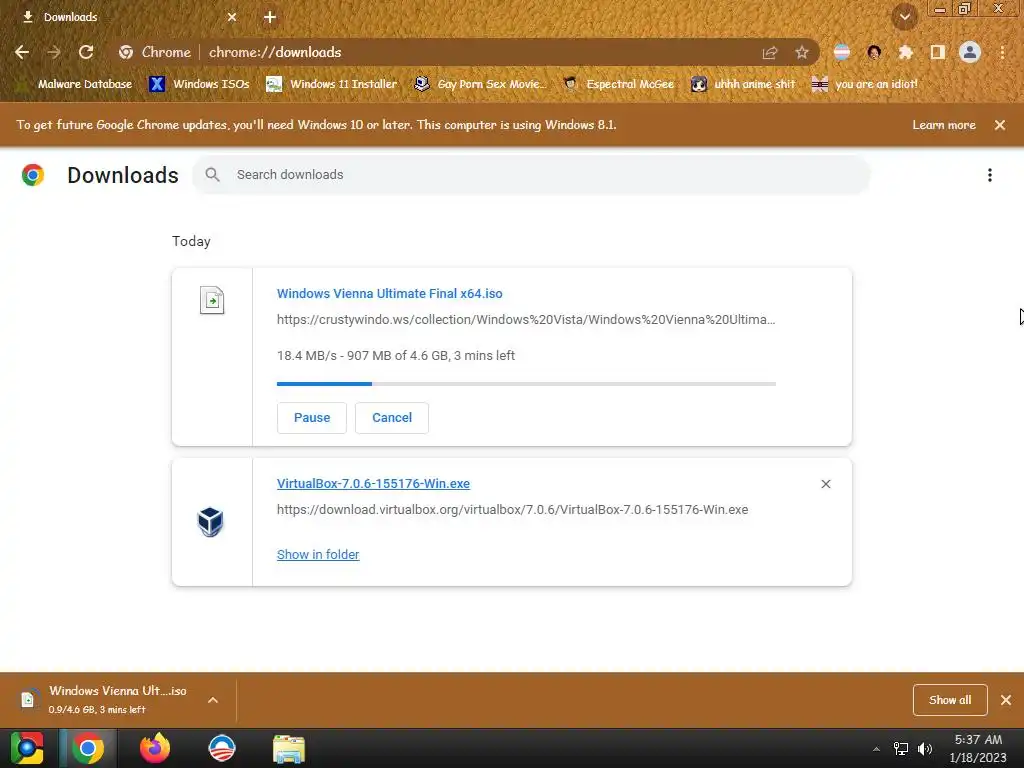1024x768 pixels.
Task: Open downloads page more actions menu
Action: pos(990,174)
